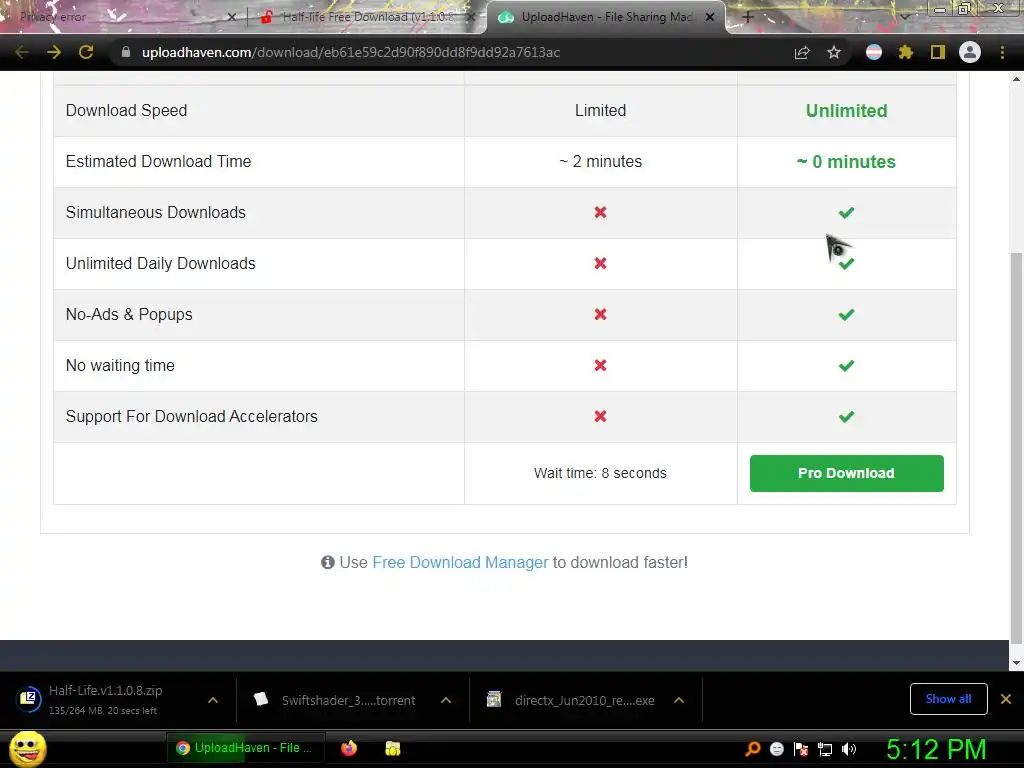The image size is (1024, 768).
Task: Click the search magnifier tray icon
Action: (753, 748)
